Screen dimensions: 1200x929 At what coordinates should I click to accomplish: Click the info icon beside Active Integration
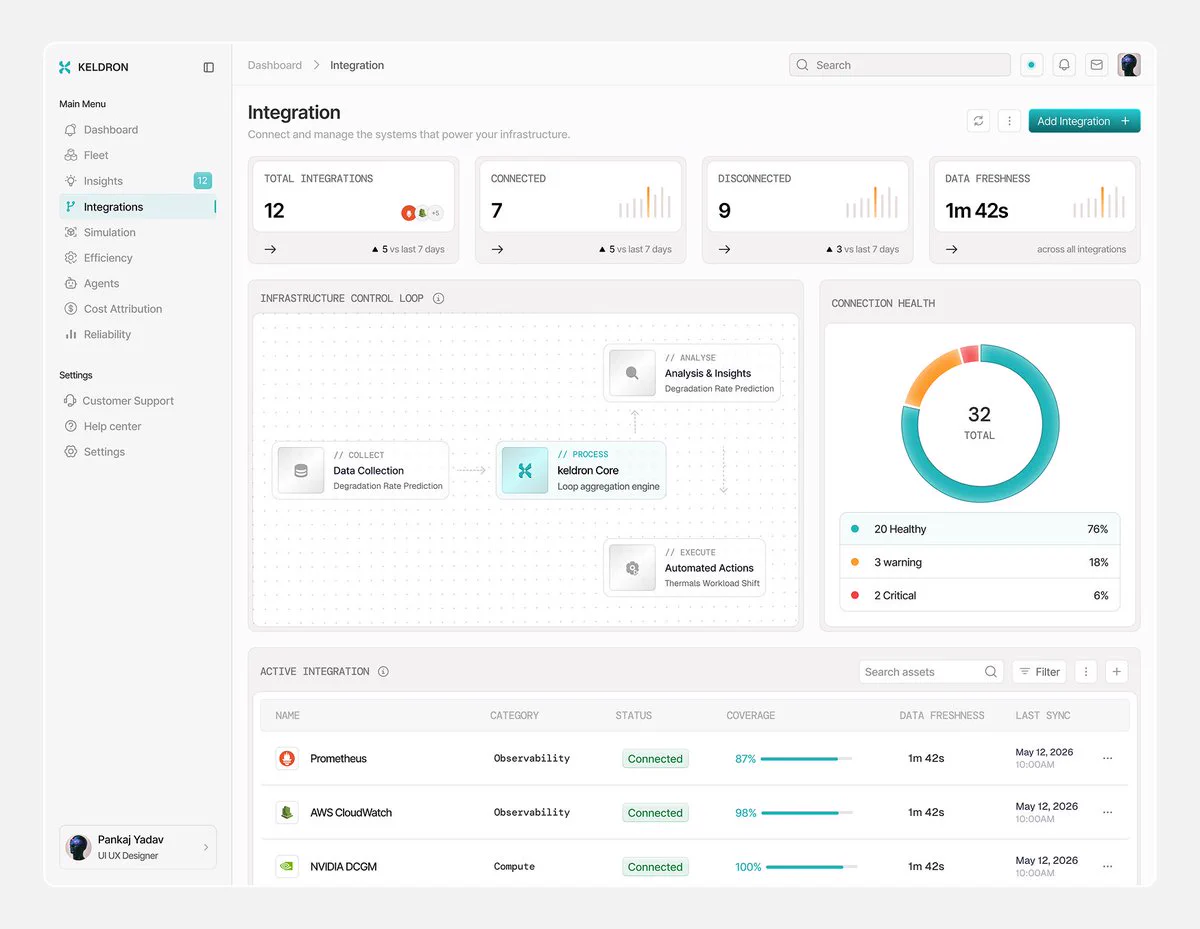click(383, 672)
